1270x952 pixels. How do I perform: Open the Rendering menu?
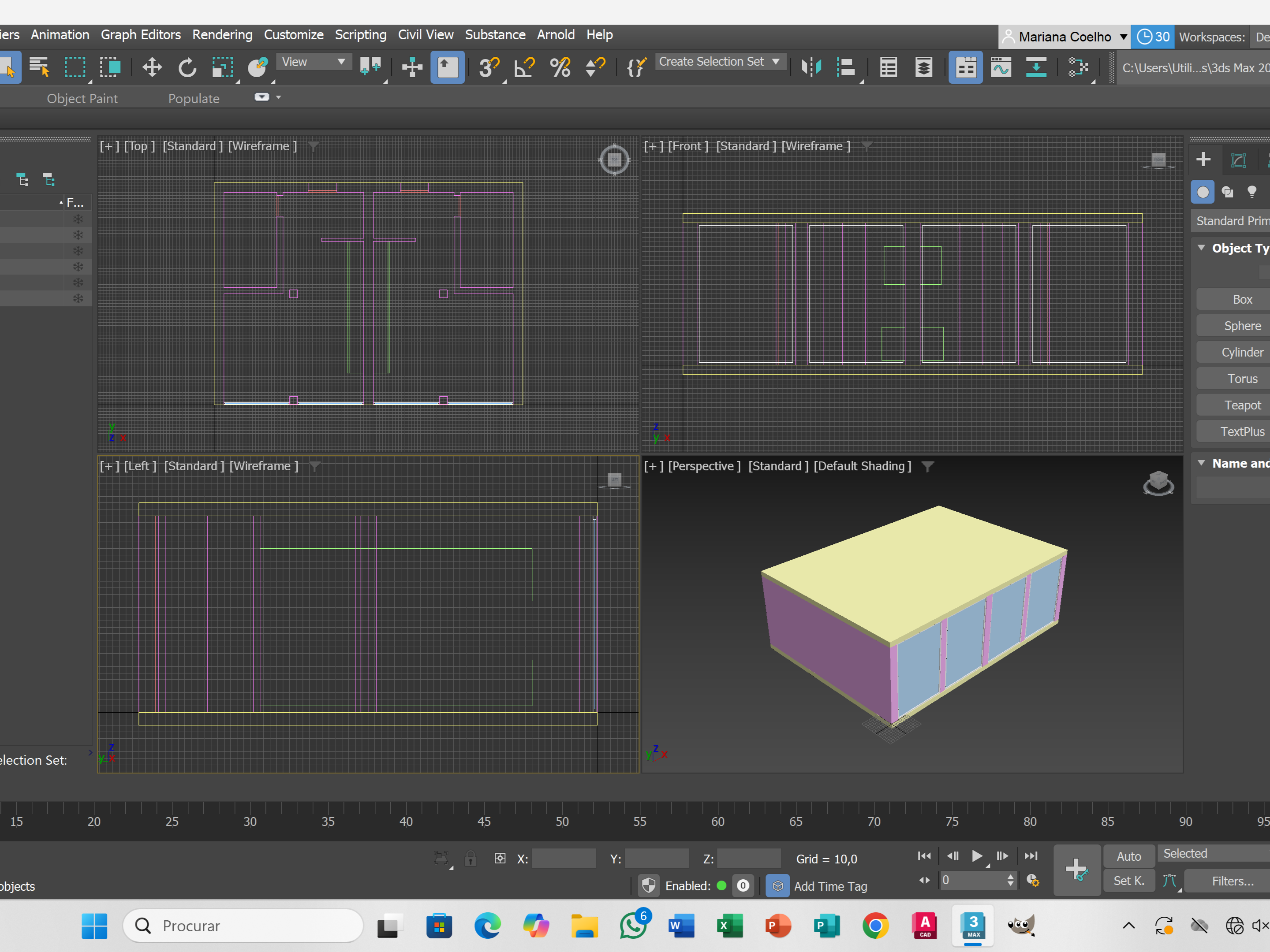coord(222,35)
